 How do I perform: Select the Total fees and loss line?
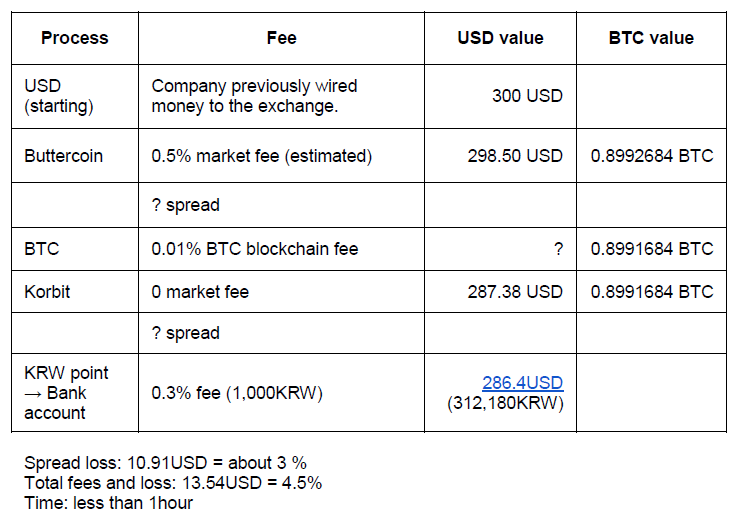click(173, 483)
